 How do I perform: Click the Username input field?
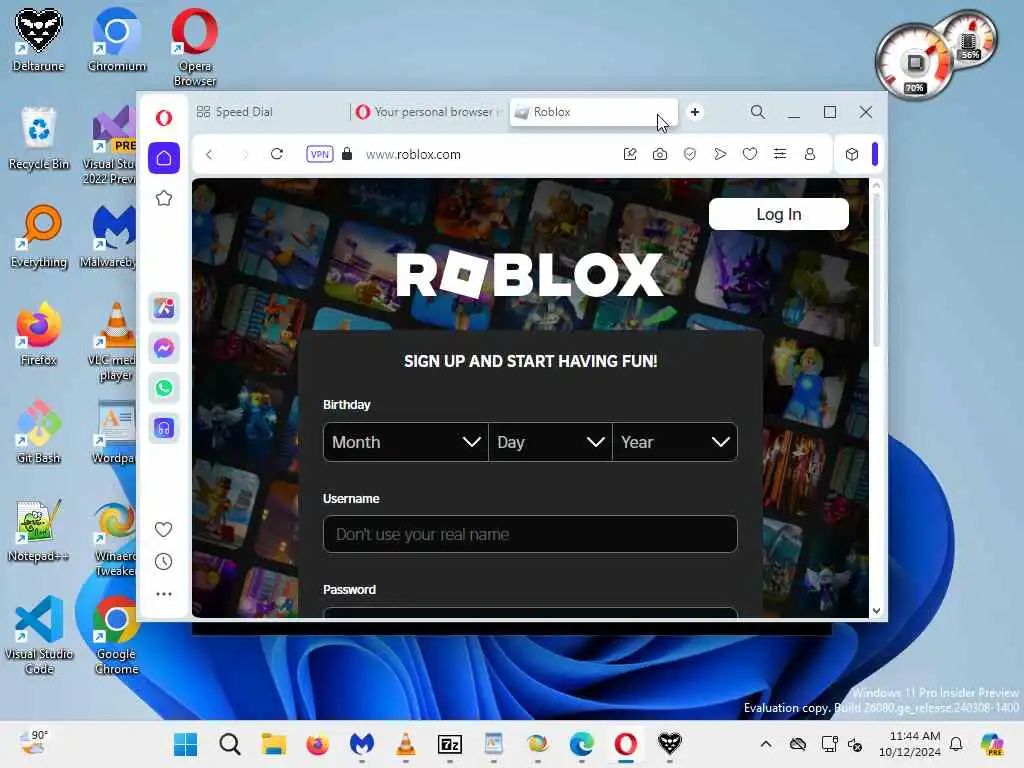pyautogui.click(x=530, y=534)
